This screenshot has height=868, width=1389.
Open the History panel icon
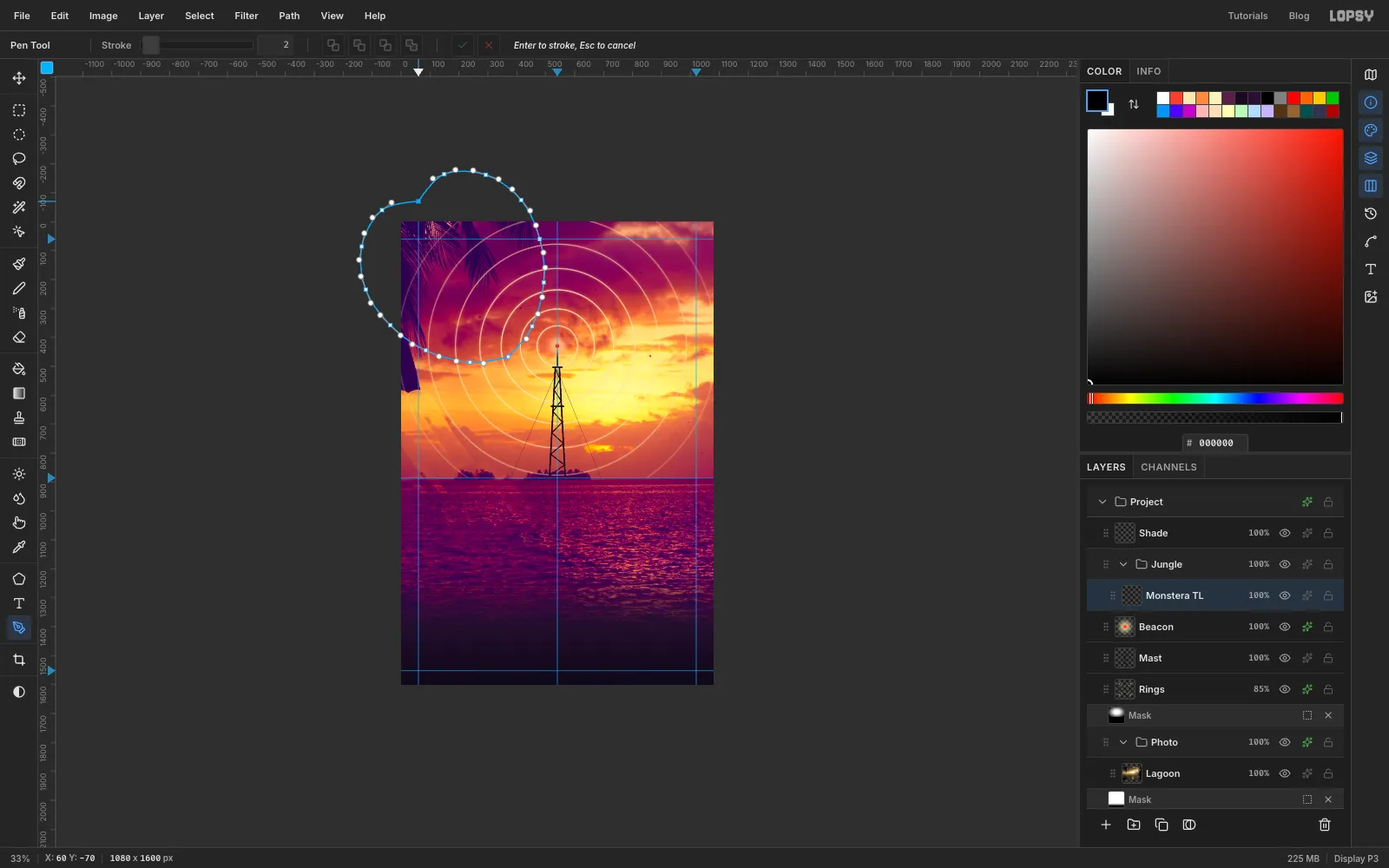click(1371, 214)
